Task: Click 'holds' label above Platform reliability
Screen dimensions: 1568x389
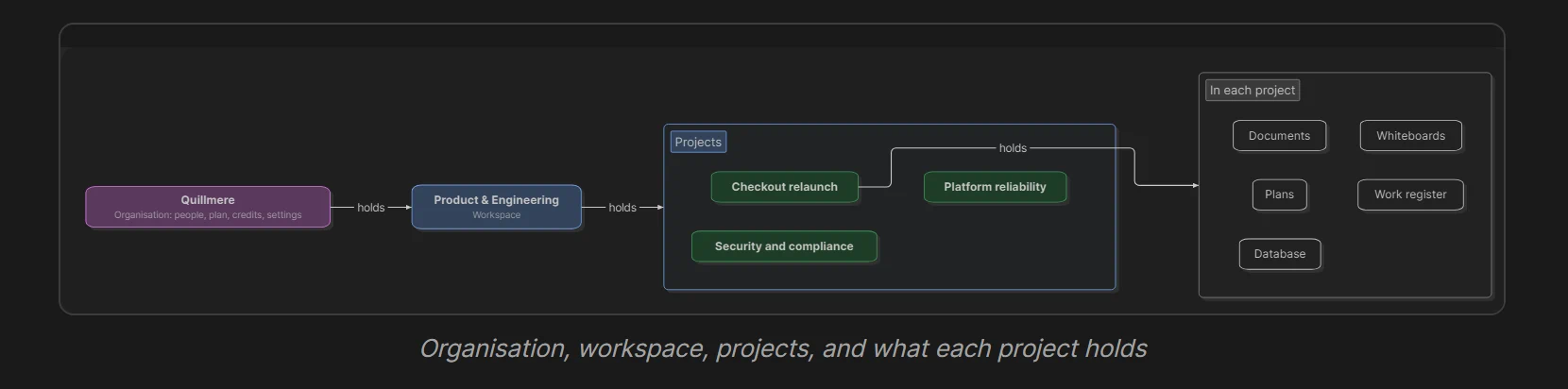Action: [x=1013, y=148]
